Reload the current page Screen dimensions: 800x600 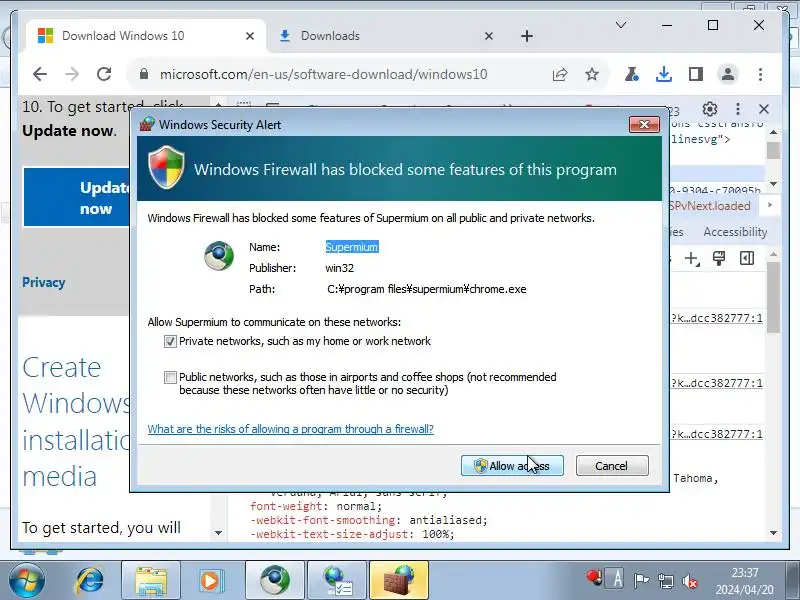pos(104,74)
